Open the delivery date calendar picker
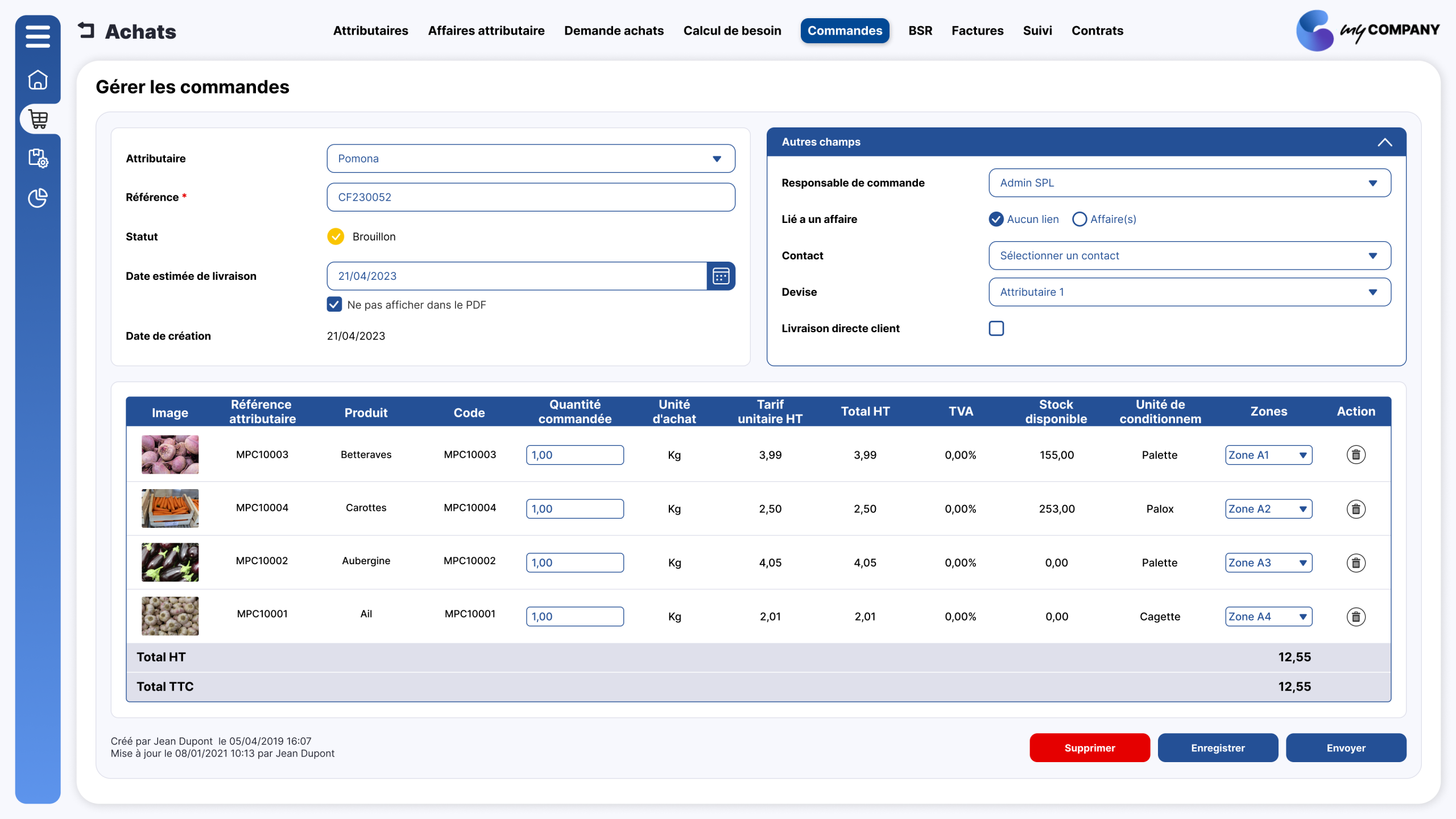 [721, 276]
